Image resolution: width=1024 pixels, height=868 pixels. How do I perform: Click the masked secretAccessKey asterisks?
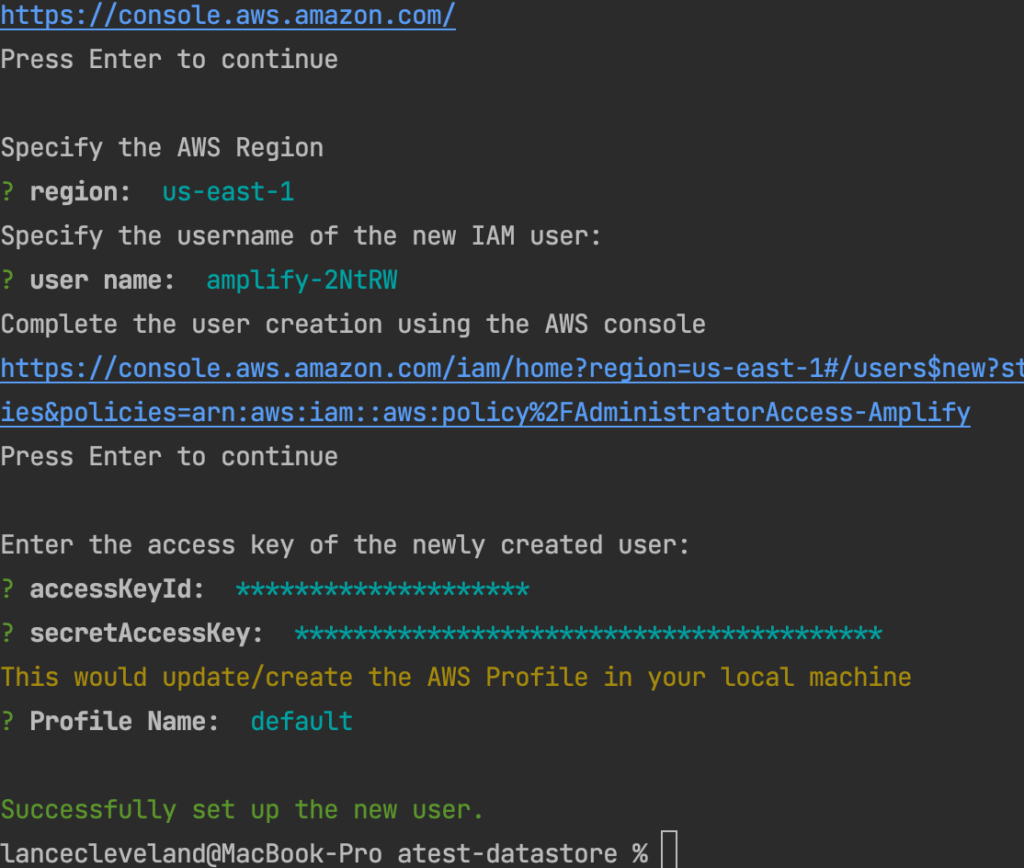pyautogui.click(x=588, y=634)
